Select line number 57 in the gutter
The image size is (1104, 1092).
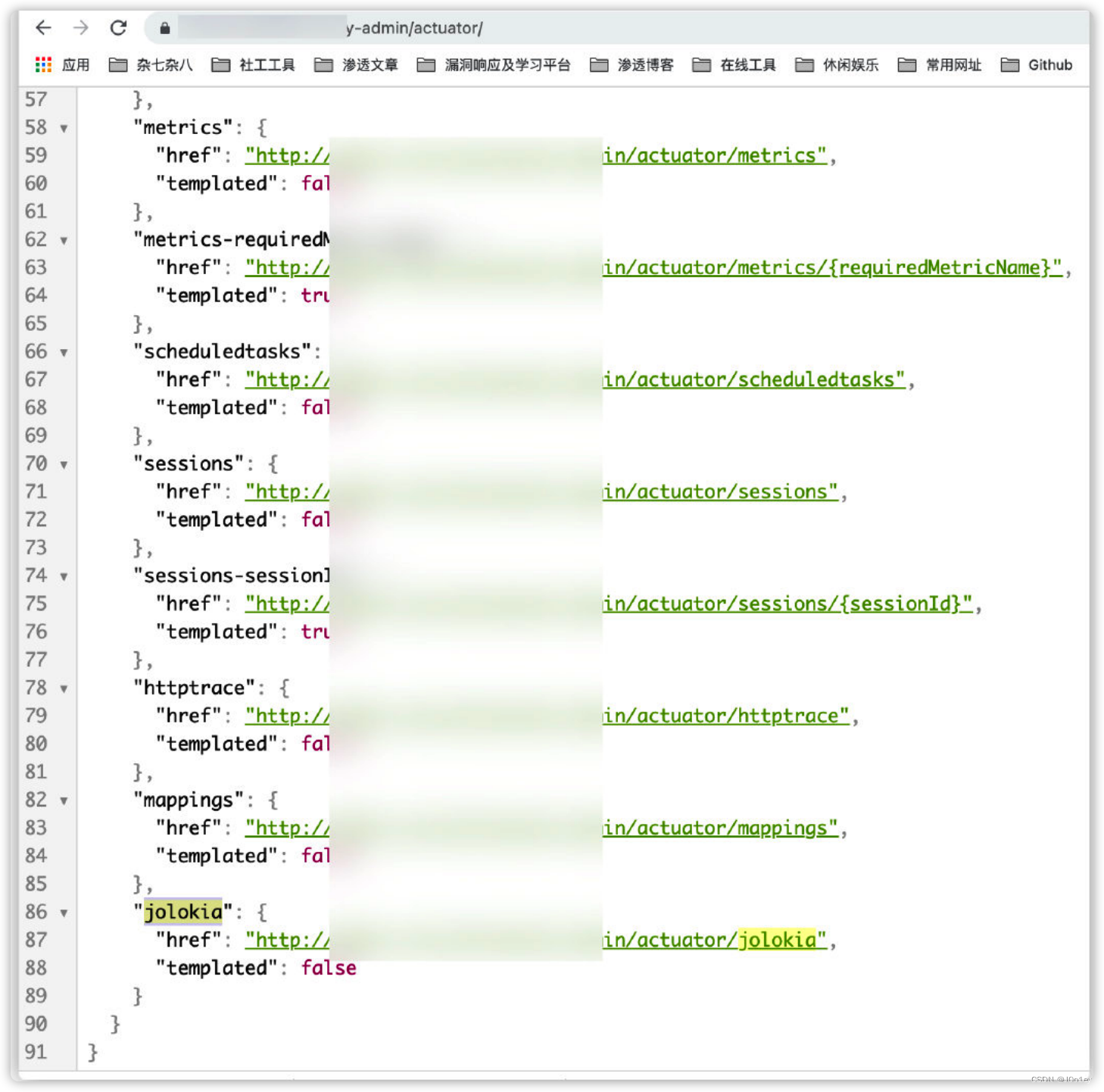(x=36, y=100)
